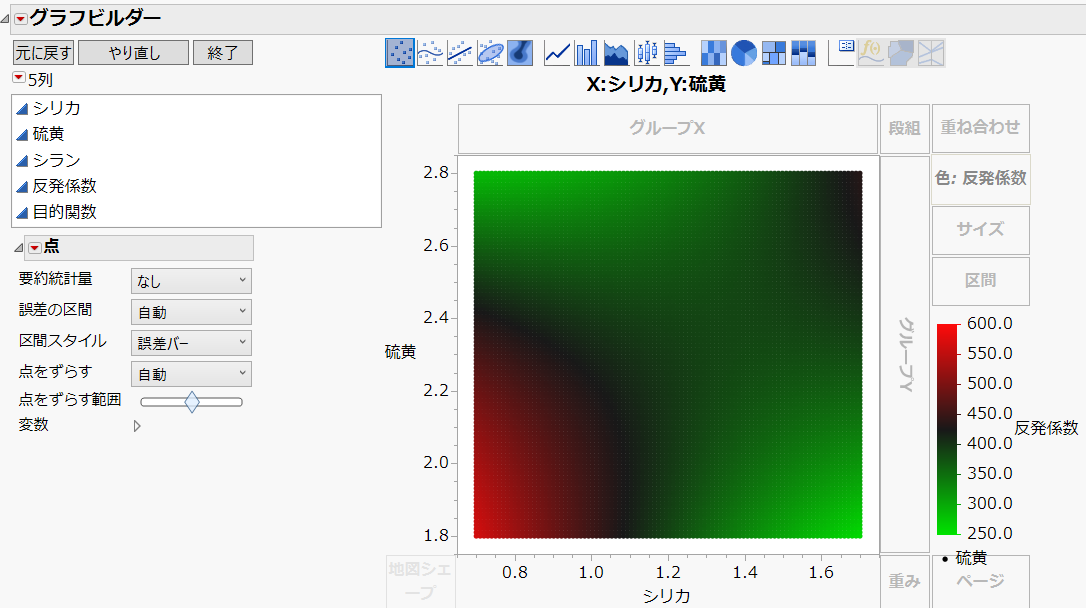Click the 600.0 legend scale value
Viewport: 1086px width, 608px height.
[x=989, y=323]
